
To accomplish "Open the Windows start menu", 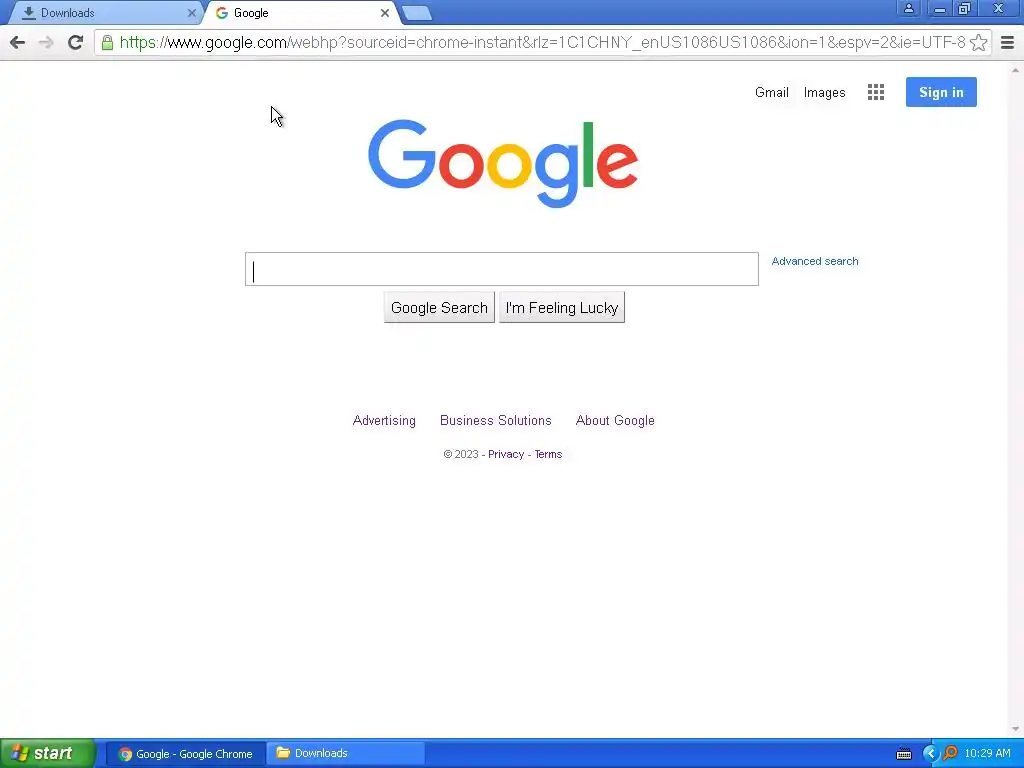I will pos(48,754).
